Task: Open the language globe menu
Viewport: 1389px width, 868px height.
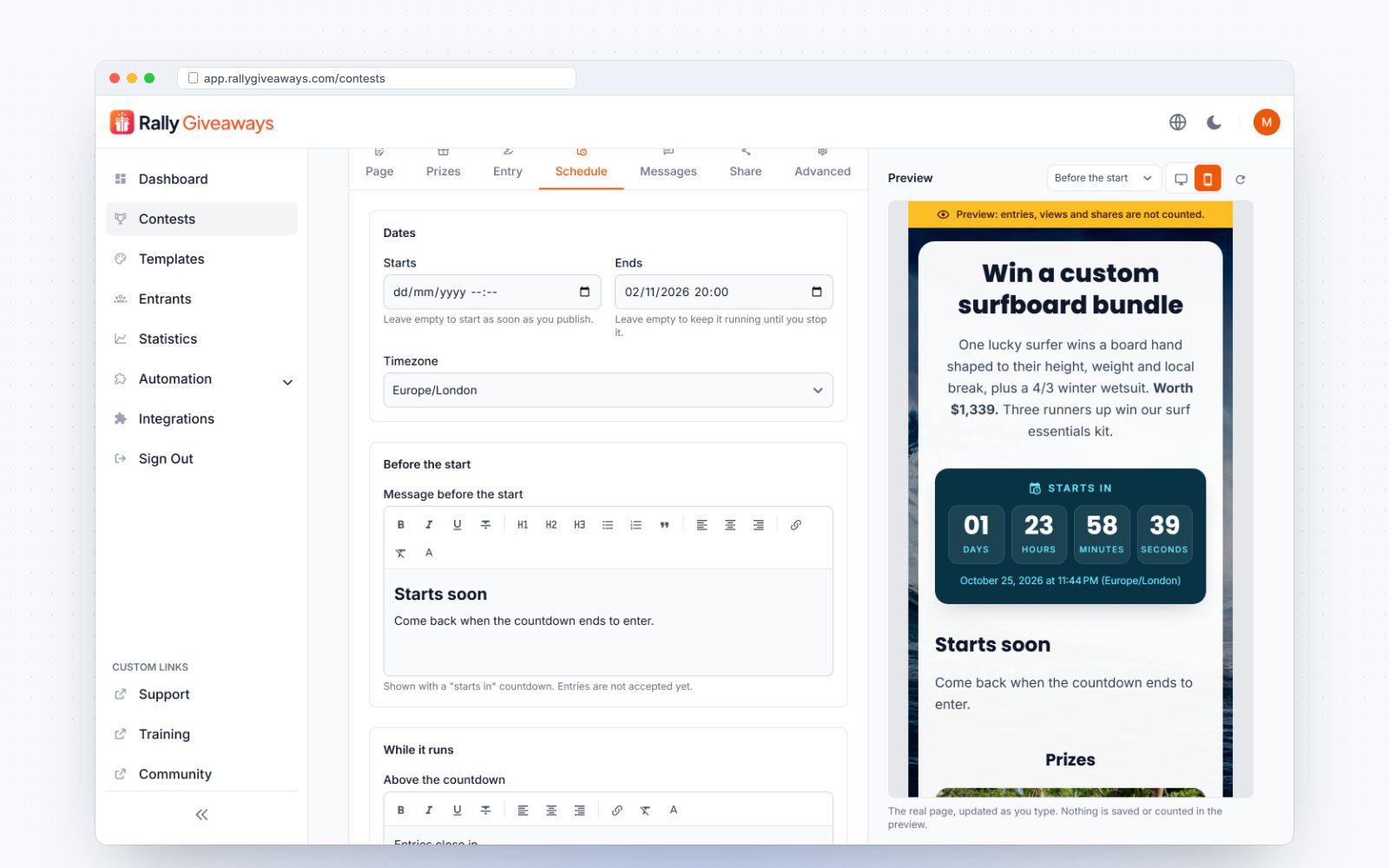Action: 1178,122
